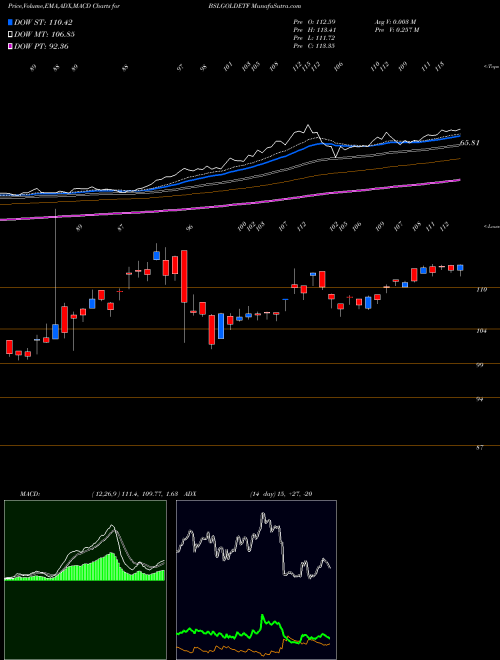This screenshot has width=500, height=660.
Task: Click the ADX '(14 day) 15, +27, -20' values
Action: [280, 494]
